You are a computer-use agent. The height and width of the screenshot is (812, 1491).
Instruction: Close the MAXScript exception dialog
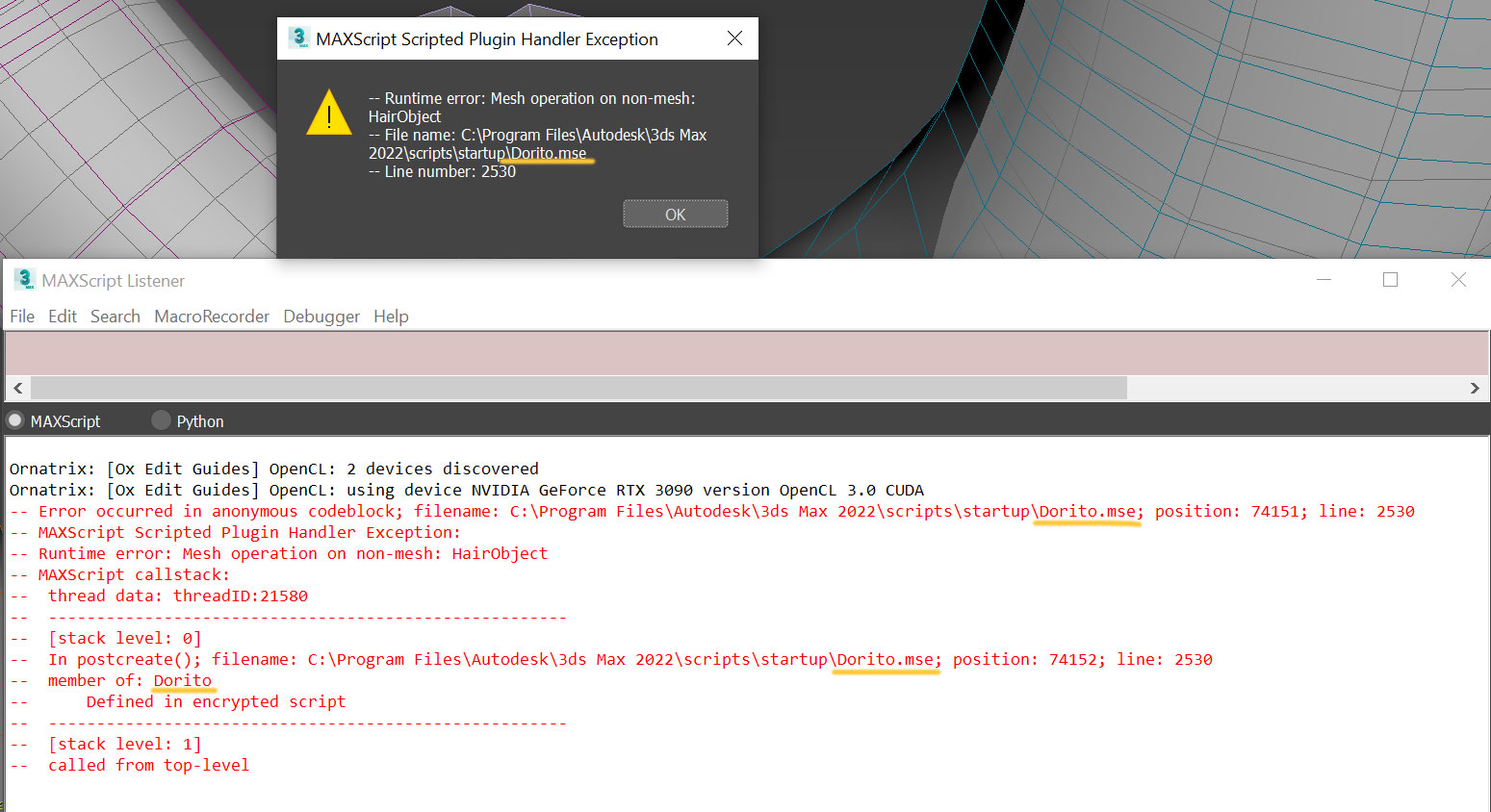tap(734, 38)
